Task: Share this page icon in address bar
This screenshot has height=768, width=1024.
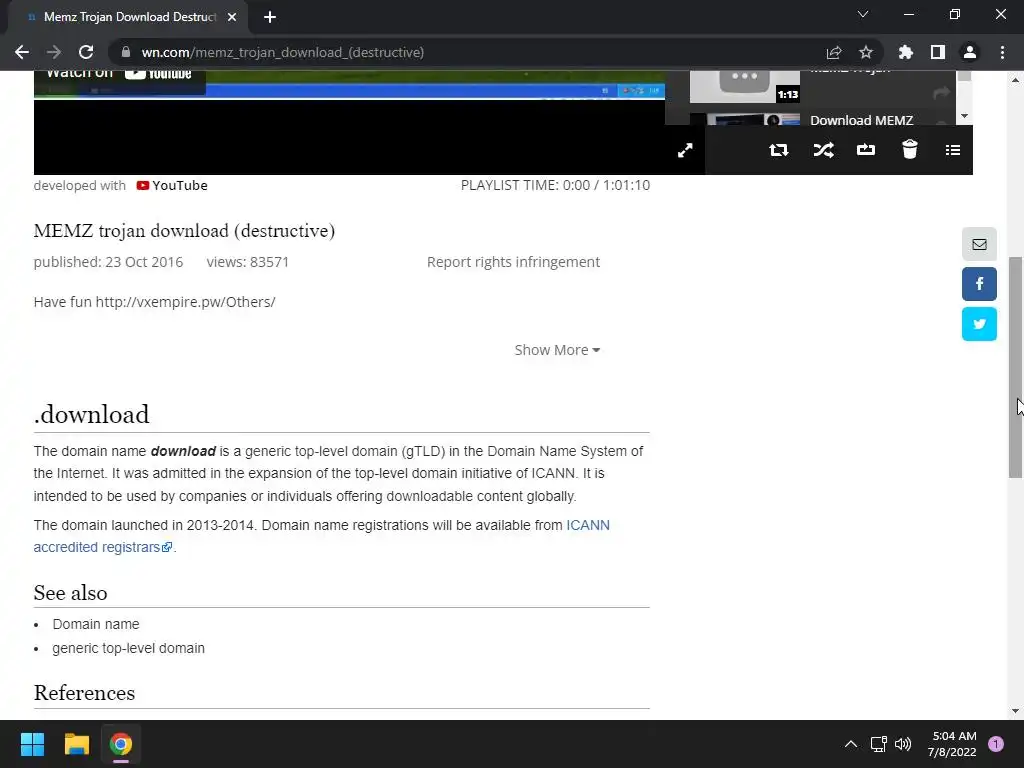Action: click(834, 52)
